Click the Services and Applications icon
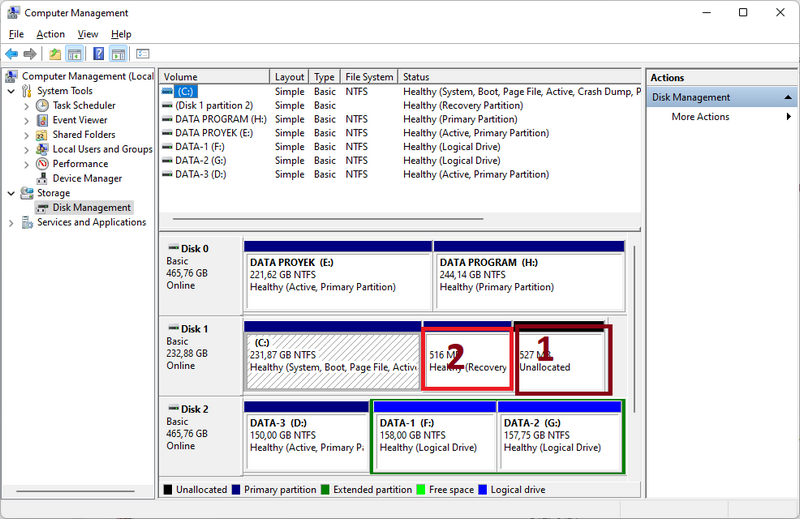The height and width of the screenshot is (519, 800). pos(27,223)
